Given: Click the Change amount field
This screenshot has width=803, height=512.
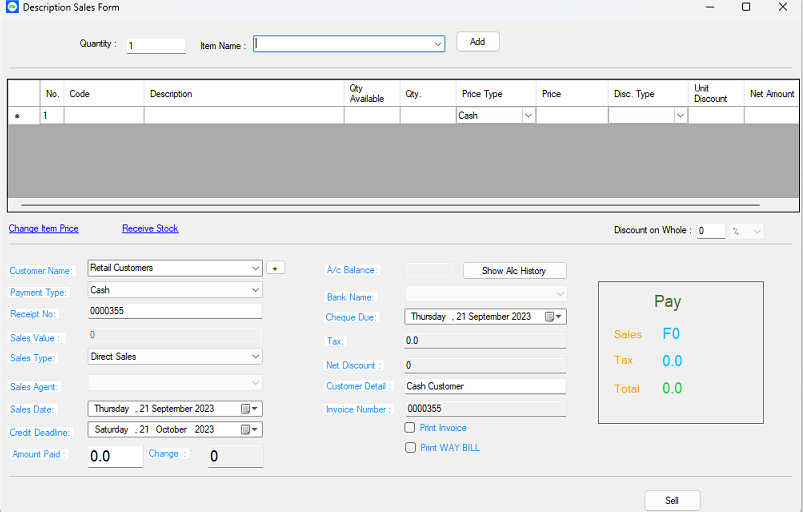Looking at the screenshot, I should click(x=236, y=456).
